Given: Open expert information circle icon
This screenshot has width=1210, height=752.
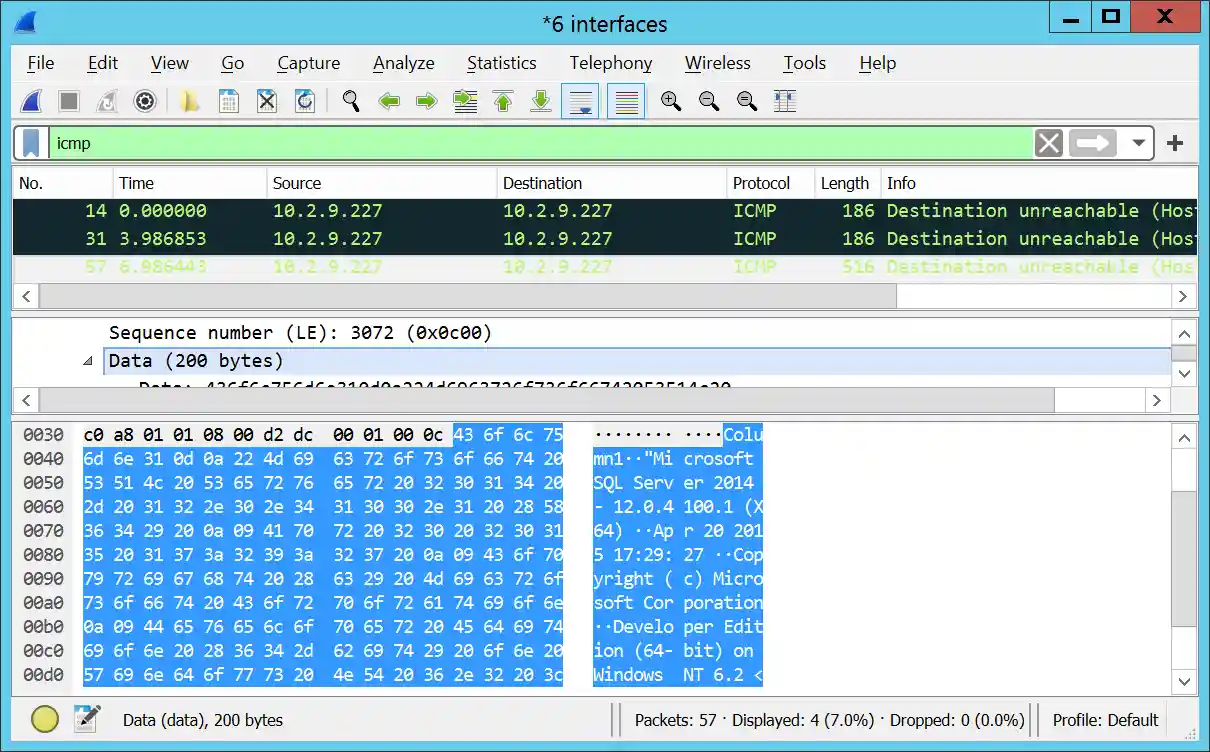Looking at the screenshot, I should click(x=45, y=719).
